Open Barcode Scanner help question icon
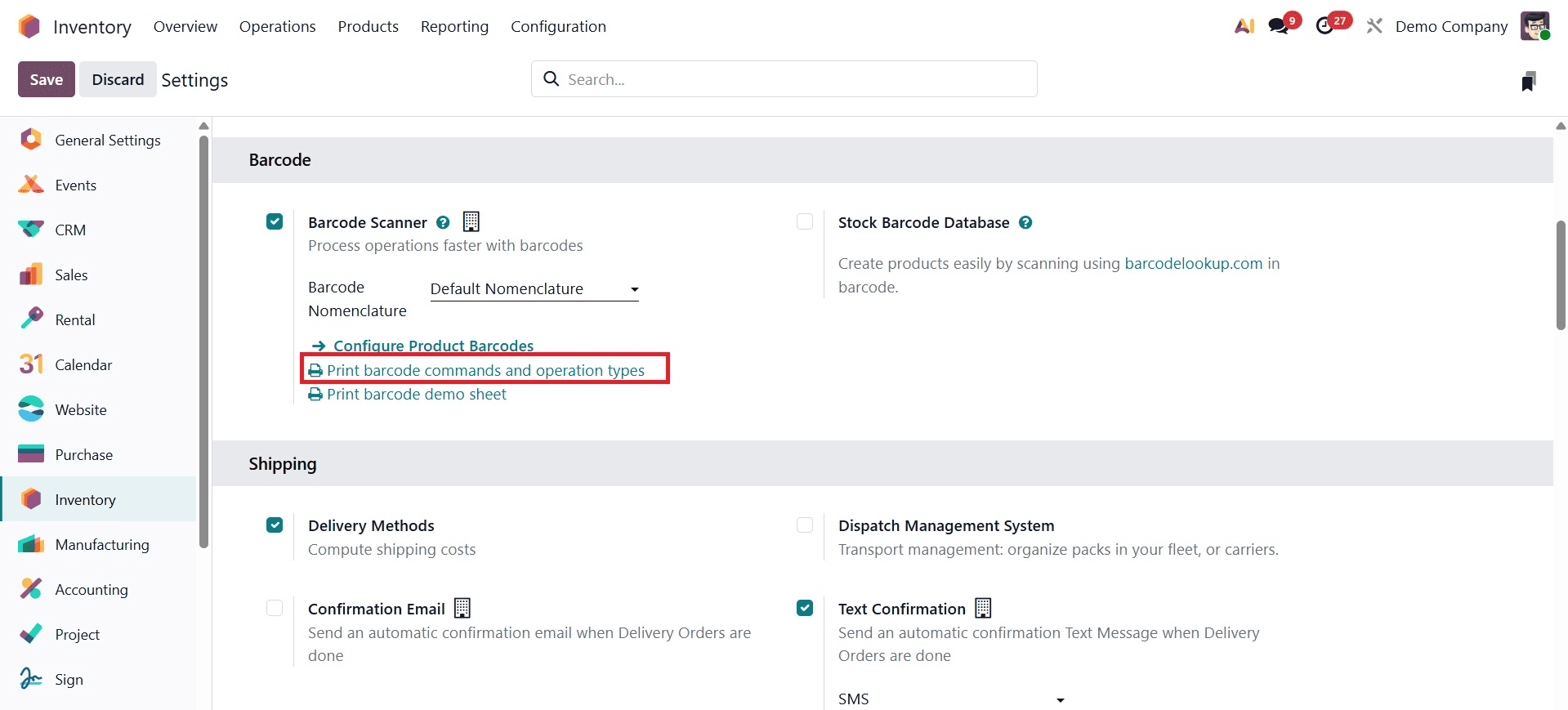This screenshot has width=1568, height=710. coord(443,222)
